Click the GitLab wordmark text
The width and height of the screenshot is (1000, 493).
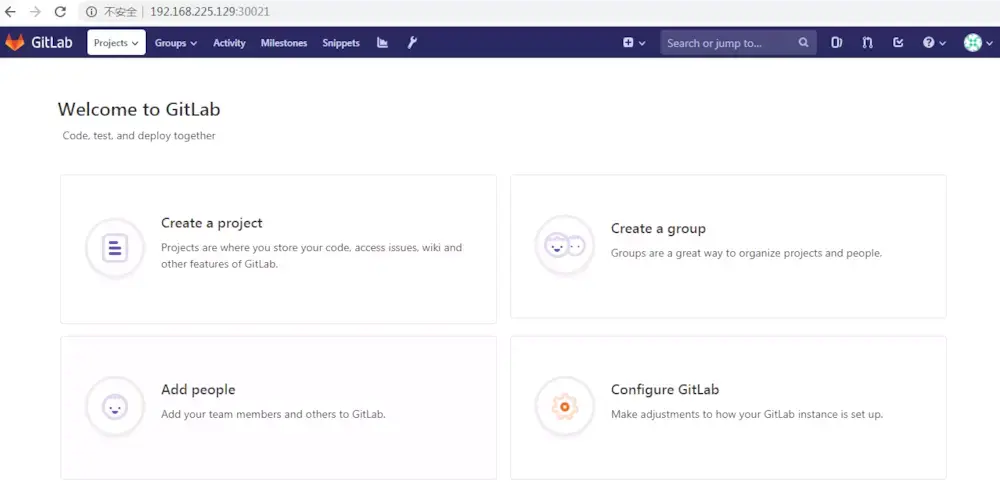coord(52,43)
